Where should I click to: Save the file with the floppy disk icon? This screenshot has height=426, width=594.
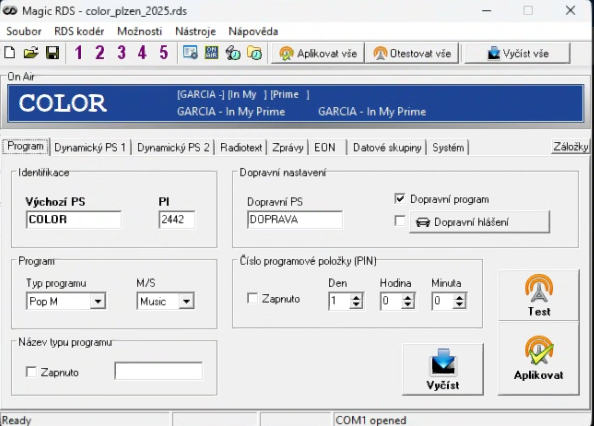tap(52, 53)
